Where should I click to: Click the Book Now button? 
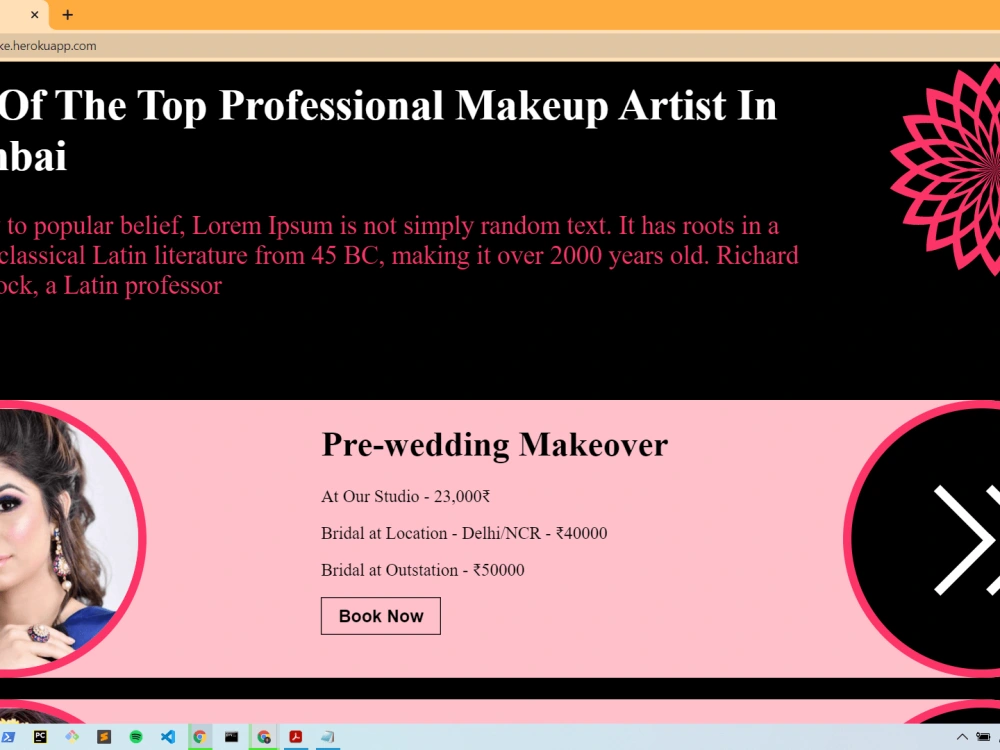point(381,616)
